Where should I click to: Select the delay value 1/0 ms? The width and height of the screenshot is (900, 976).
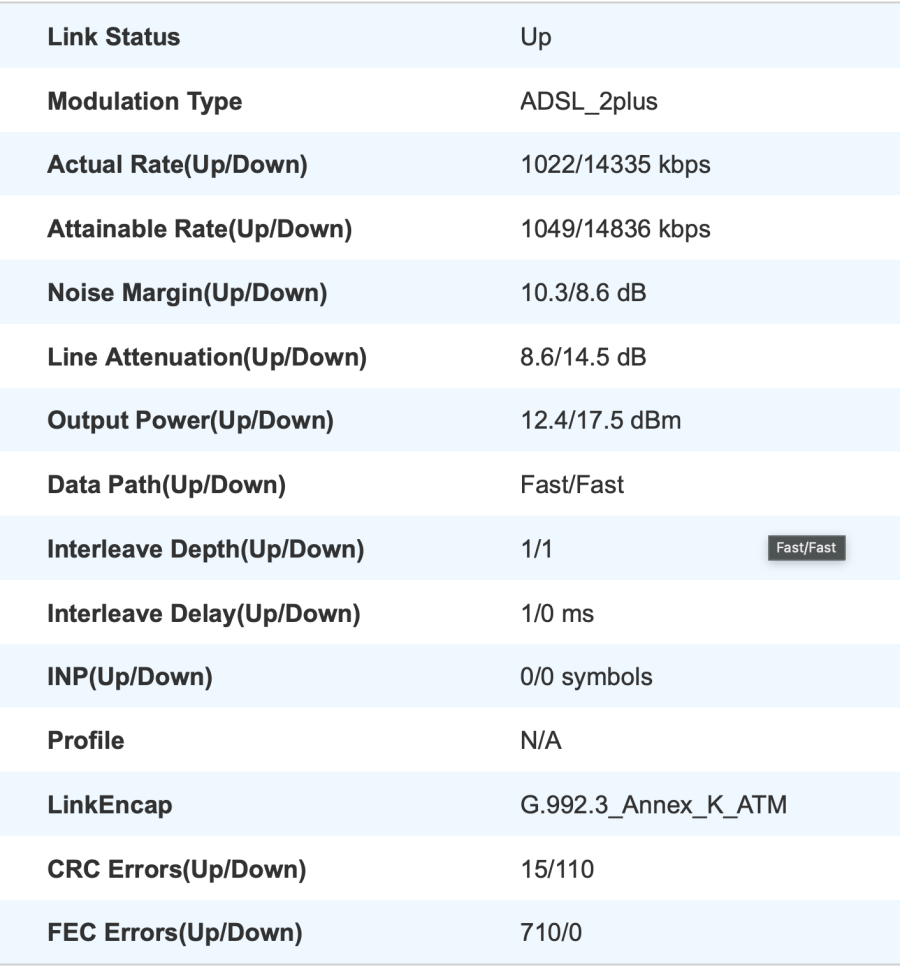click(553, 613)
